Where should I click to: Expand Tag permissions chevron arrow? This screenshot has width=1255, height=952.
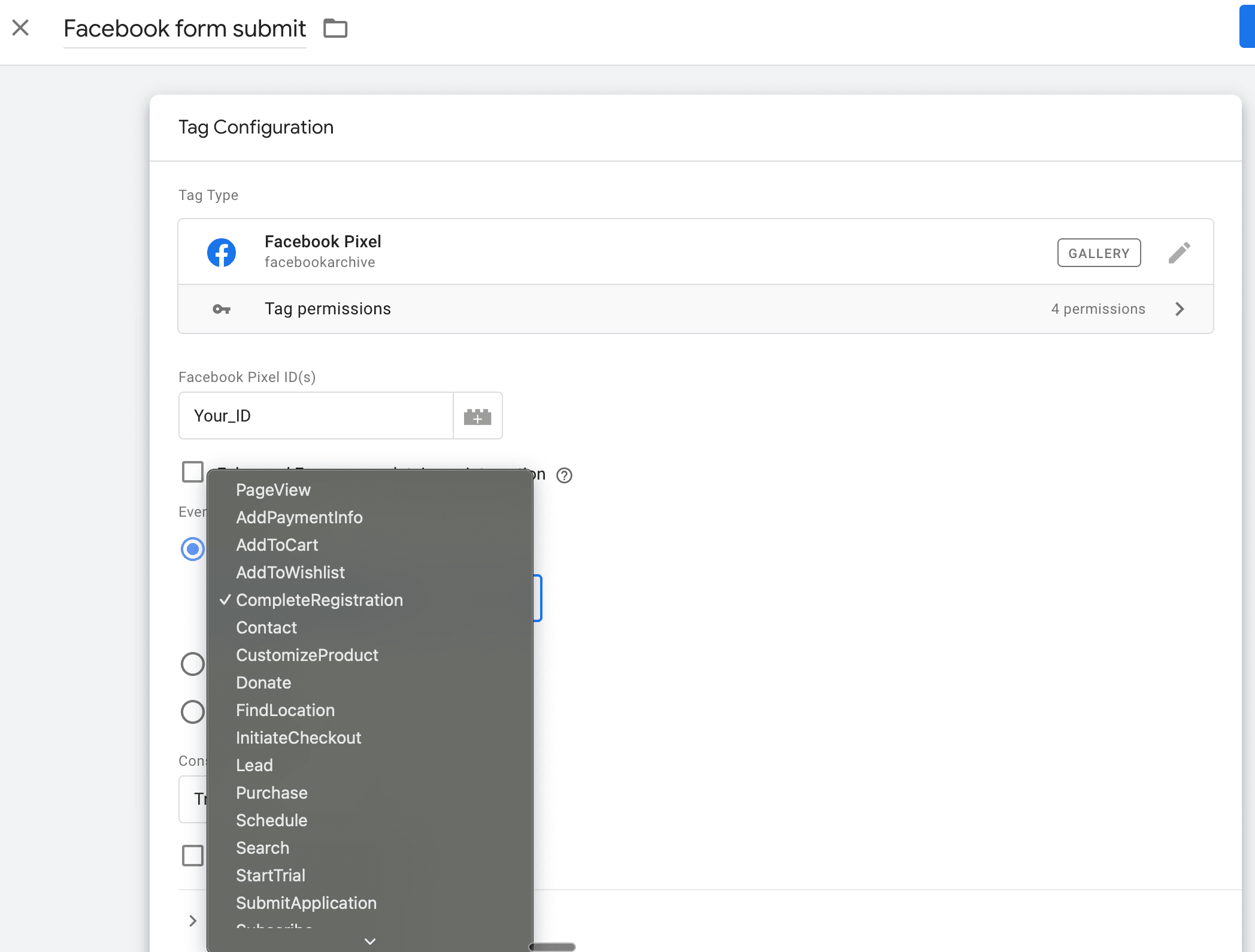tap(1180, 309)
